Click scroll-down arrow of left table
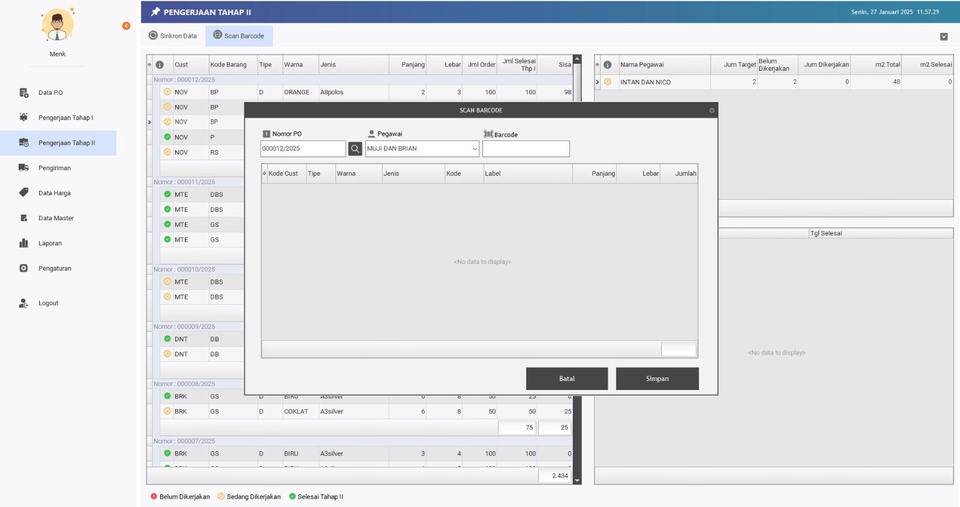The height and width of the screenshot is (507, 960). pyautogui.click(x=577, y=481)
